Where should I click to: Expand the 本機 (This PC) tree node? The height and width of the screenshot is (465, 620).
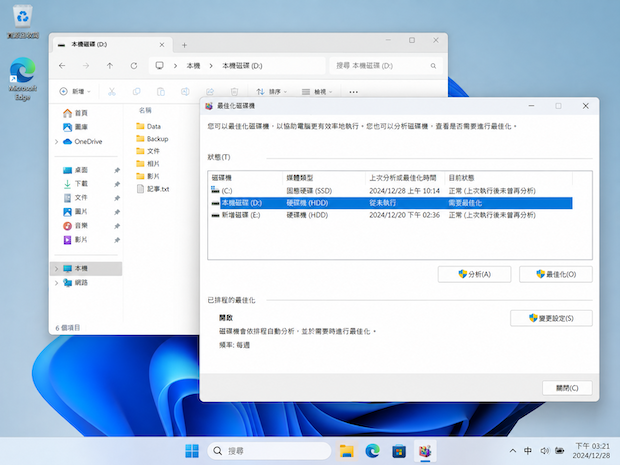56,269
